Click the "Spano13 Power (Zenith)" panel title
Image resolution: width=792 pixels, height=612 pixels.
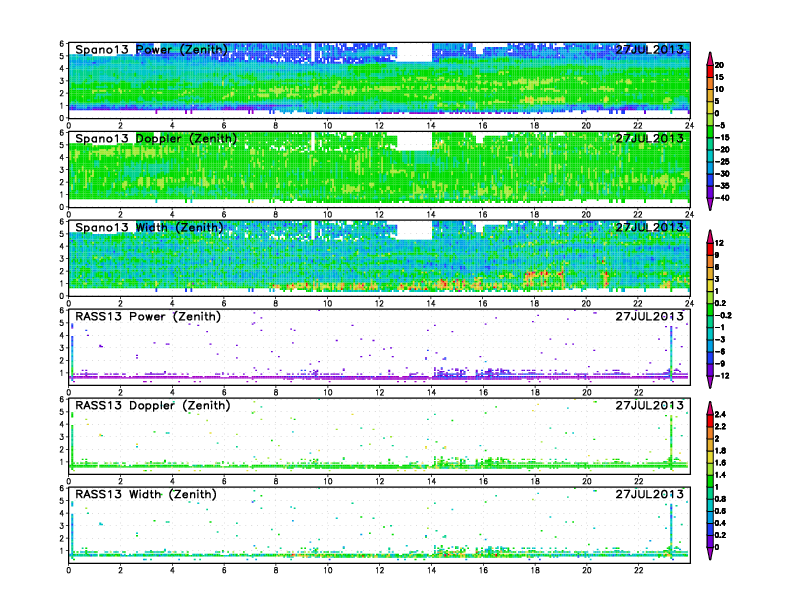point(151,49)
